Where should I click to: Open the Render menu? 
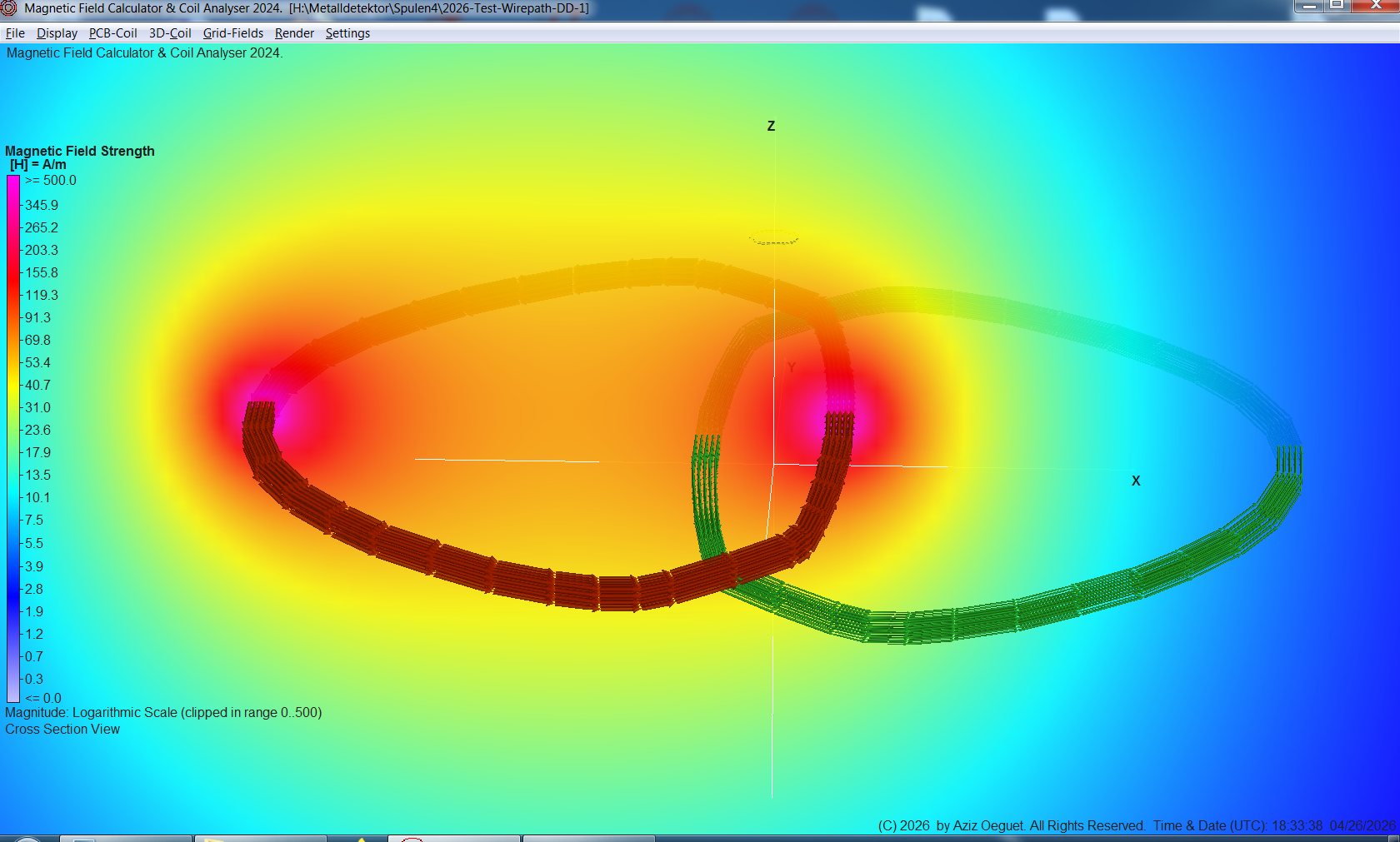click(294, 33)
